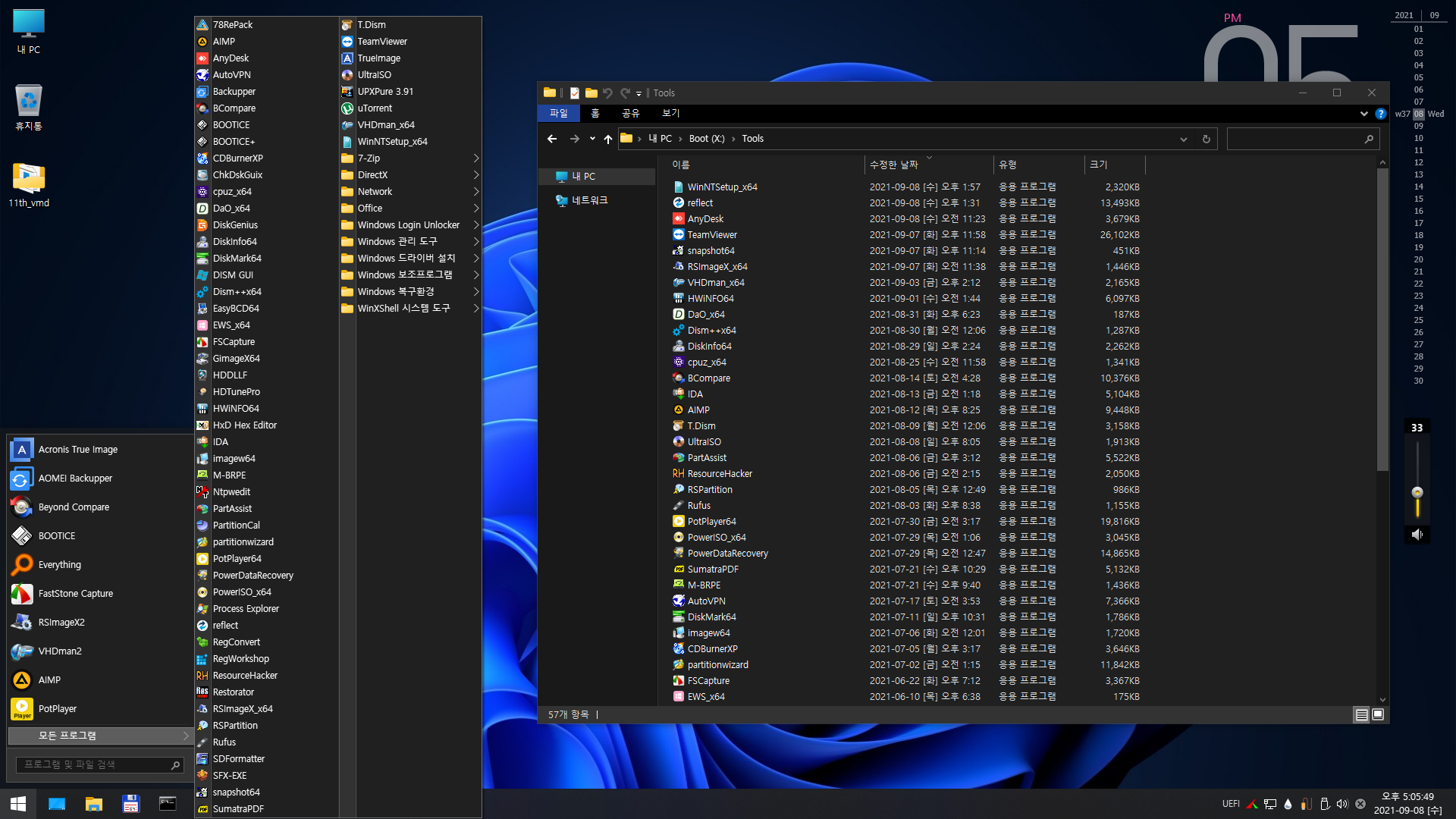This screenshot has height=819, width=1456.
Task: Expand the Office folder submenu
Action: click(410, 209)
